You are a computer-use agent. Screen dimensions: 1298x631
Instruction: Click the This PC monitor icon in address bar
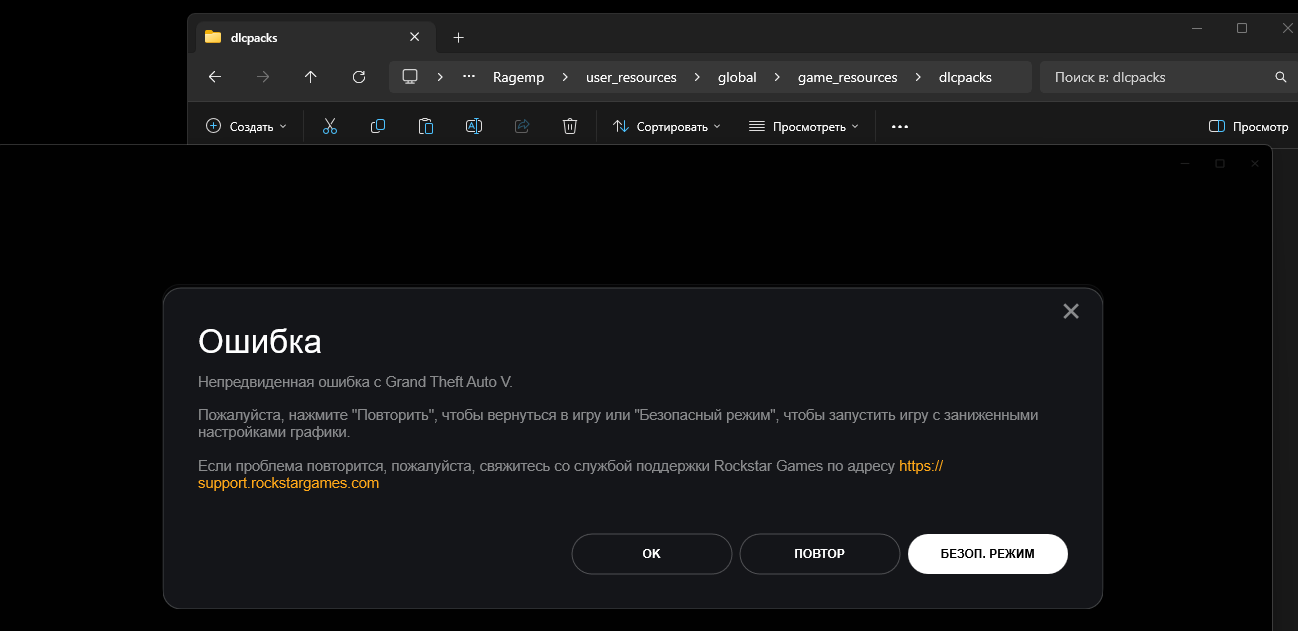[409, 77]
